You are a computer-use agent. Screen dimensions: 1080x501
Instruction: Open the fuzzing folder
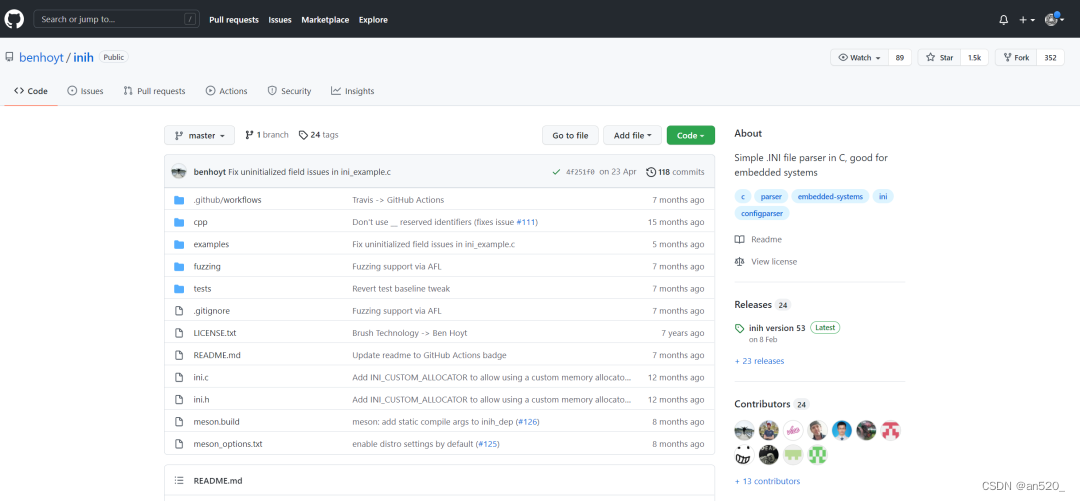[207, 266]
